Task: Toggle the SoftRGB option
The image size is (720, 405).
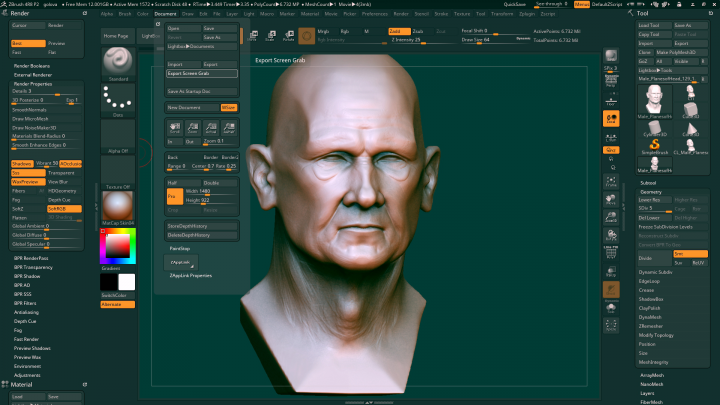Action: pyautogui.click(x=64, y=209)
